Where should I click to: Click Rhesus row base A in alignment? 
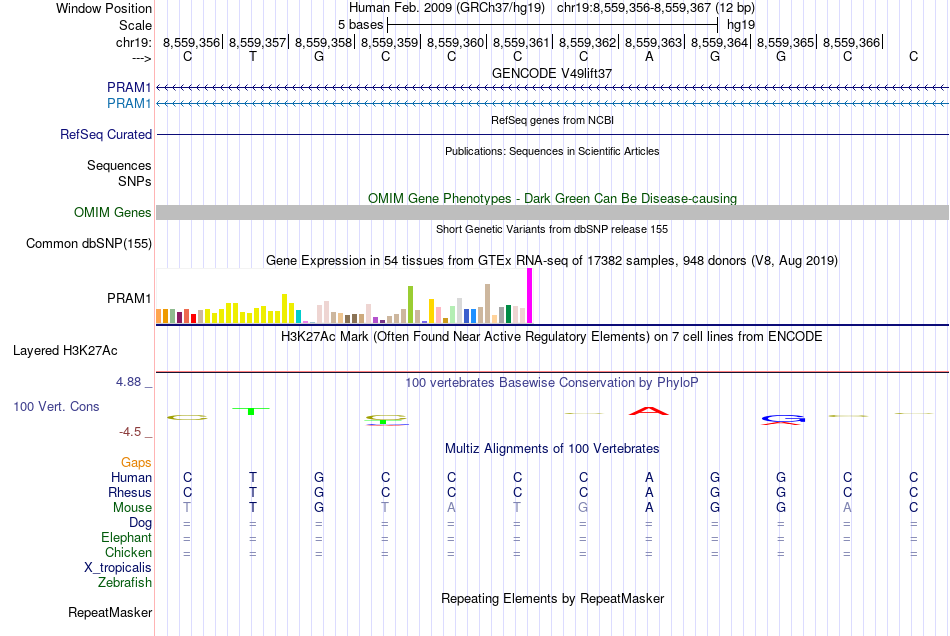(x=649, y=492)
